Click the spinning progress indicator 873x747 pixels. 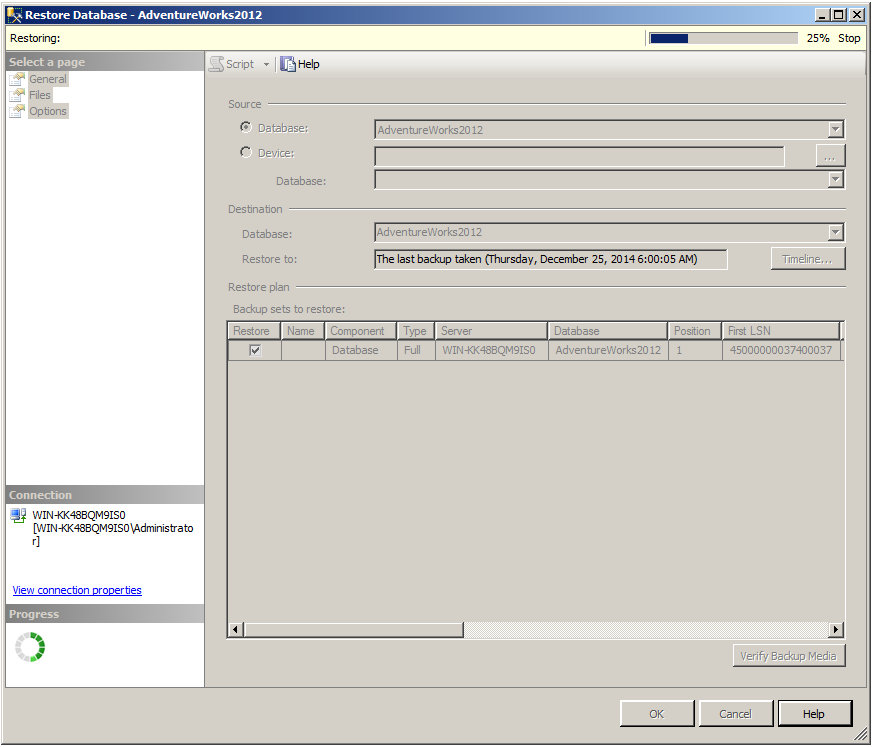coord(30,647)
